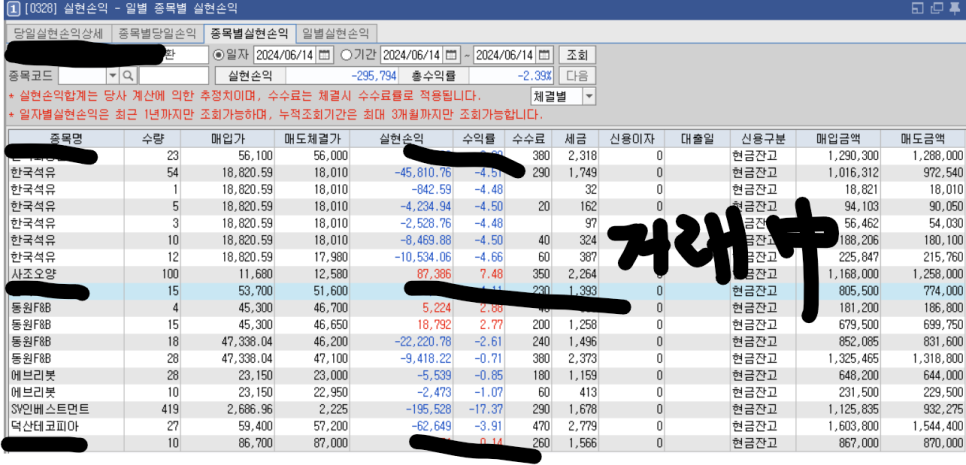Open calendar icon for period start date
This screenshot has width=966, height=465.
(452, 55)
